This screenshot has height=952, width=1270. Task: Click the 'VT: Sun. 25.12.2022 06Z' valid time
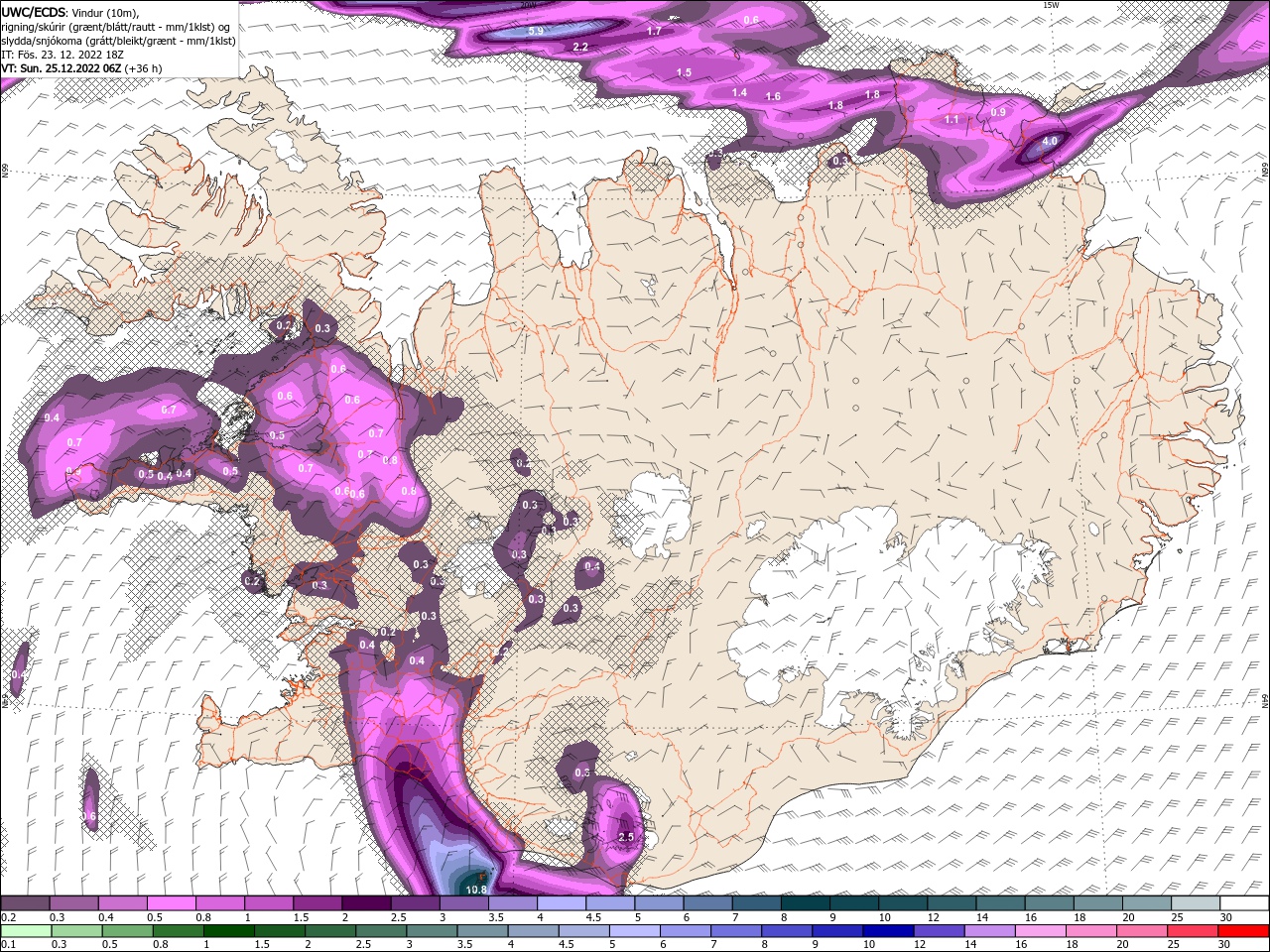(62, 68)
